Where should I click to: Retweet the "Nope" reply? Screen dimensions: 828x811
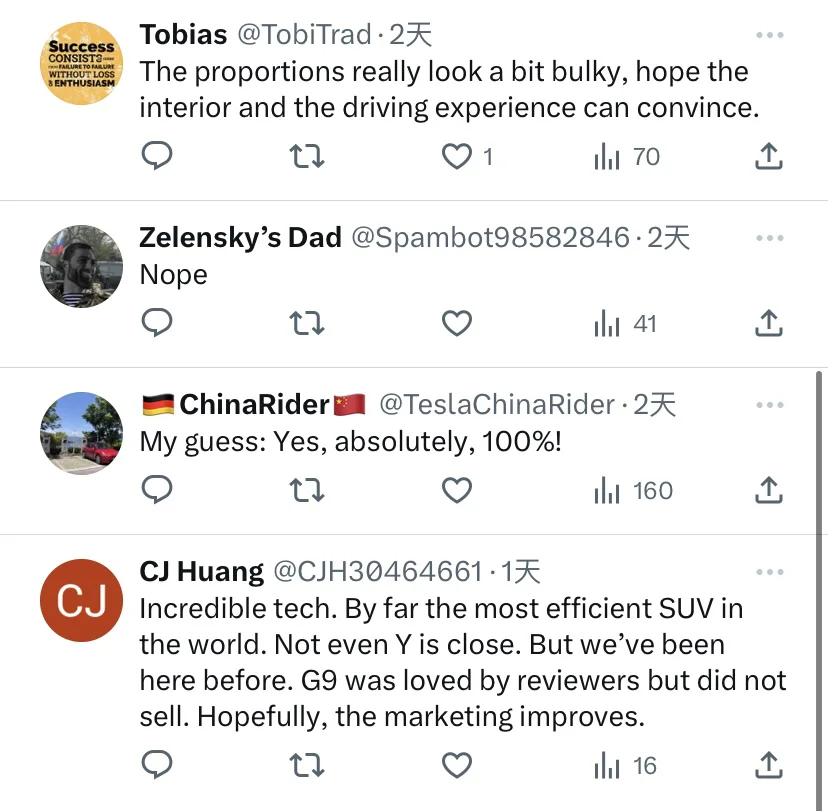[x=307, y=324]
